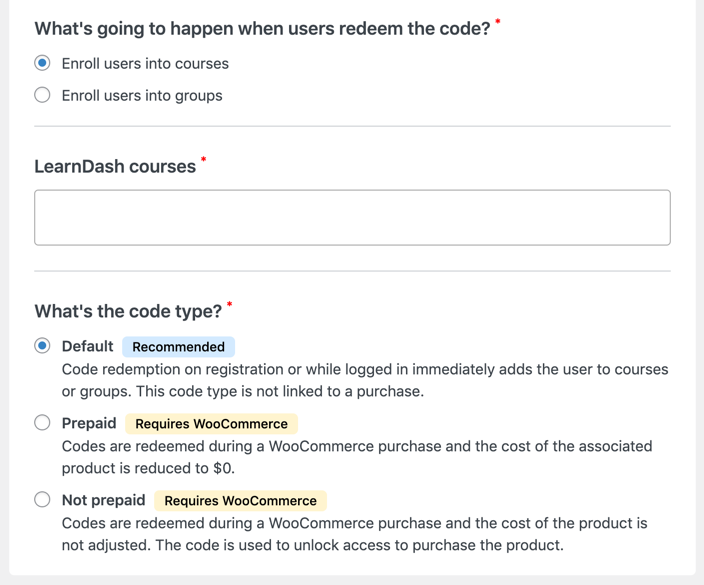
Task: Click the heading asking what happens on redeem
Action: pyautogui.click(x=262, y=29)
